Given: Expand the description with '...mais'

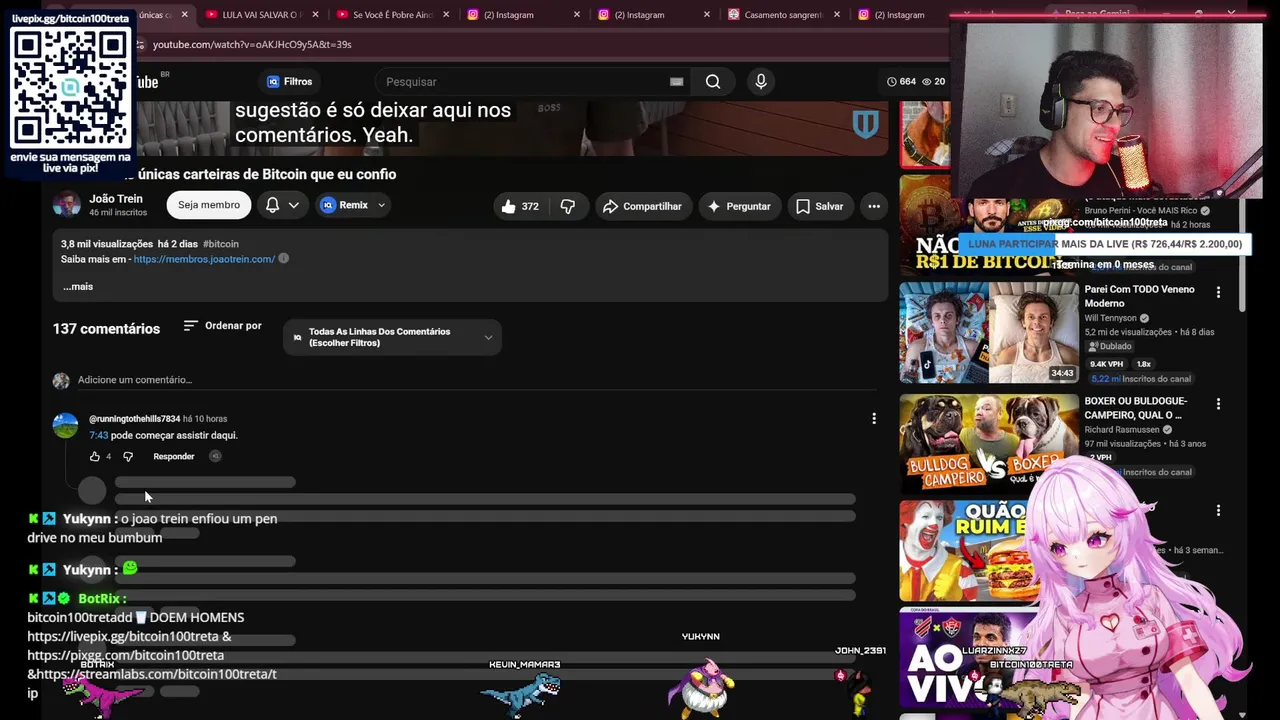Looking at the screenshot, I should 78,287.
